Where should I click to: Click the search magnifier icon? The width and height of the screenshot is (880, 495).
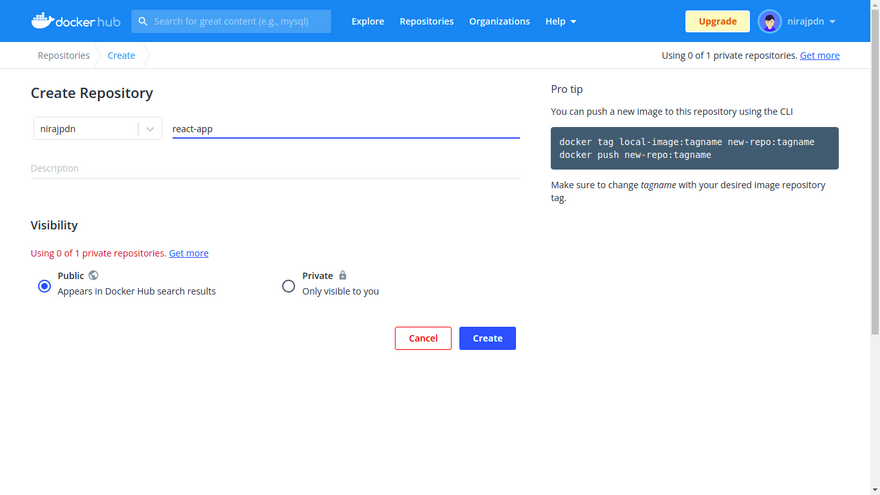pyautogui.click(x=143, y=21)
